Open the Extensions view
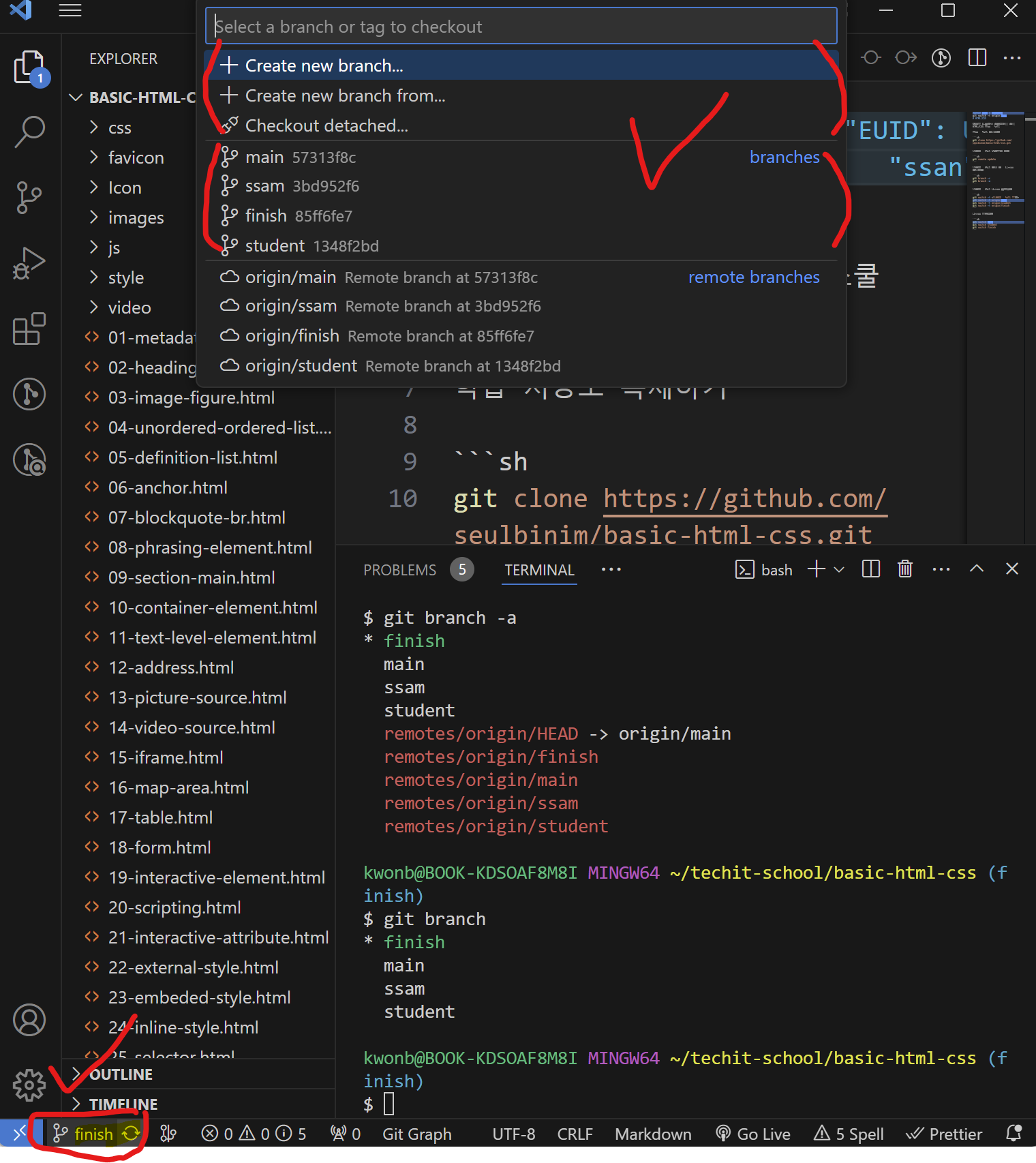Image resolution: width=1036 pixels, height=1163 pixels. [29, 329]
